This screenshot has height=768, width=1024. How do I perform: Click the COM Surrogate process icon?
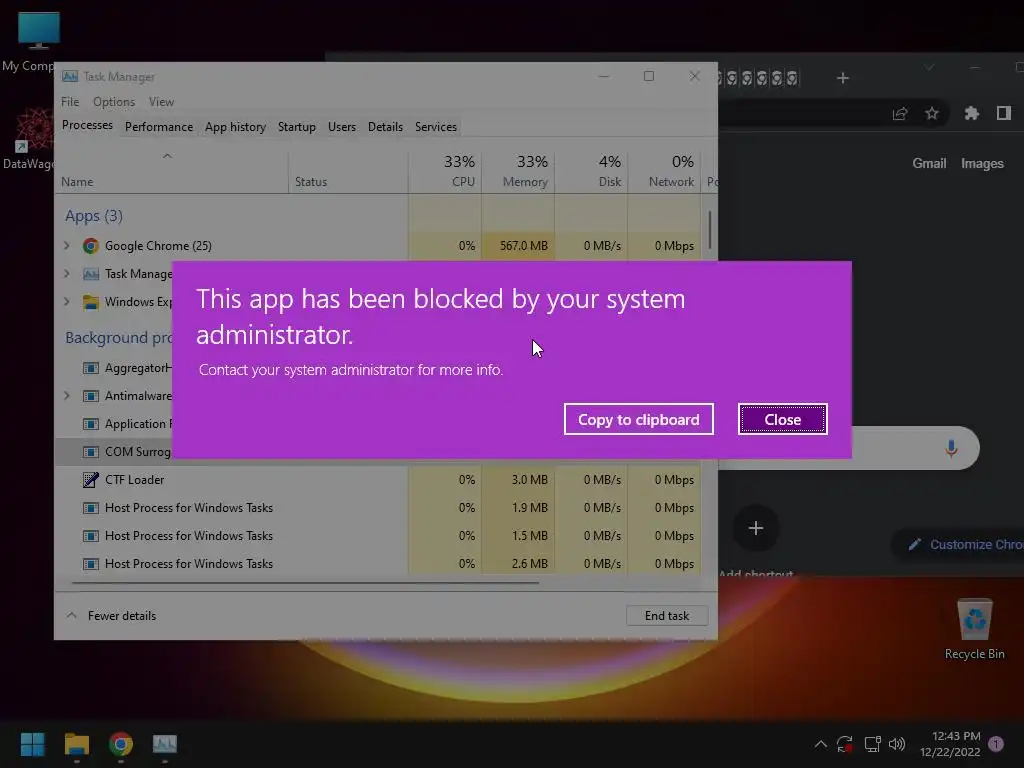point(91,451)
